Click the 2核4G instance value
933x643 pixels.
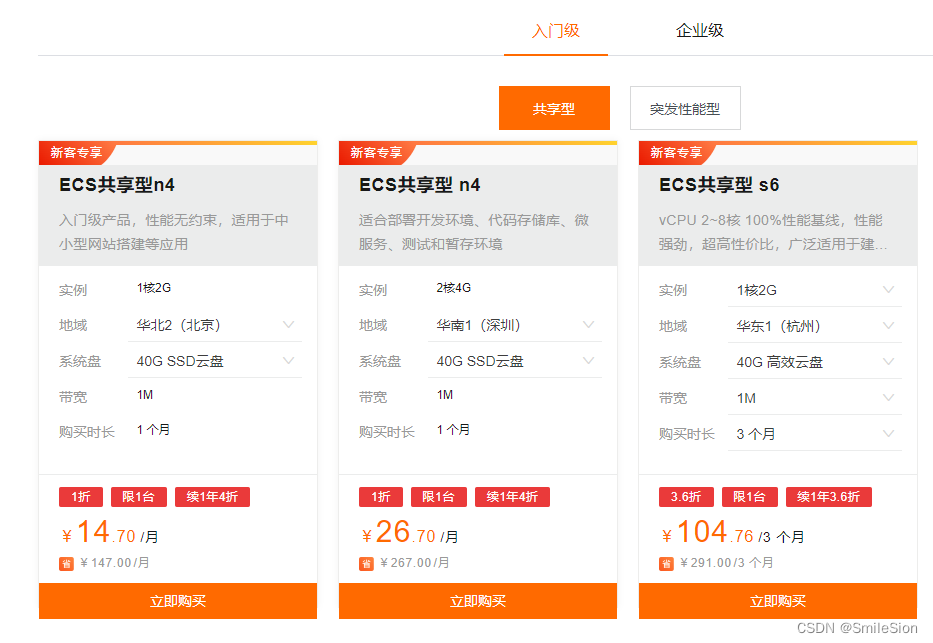pos(453,288)
